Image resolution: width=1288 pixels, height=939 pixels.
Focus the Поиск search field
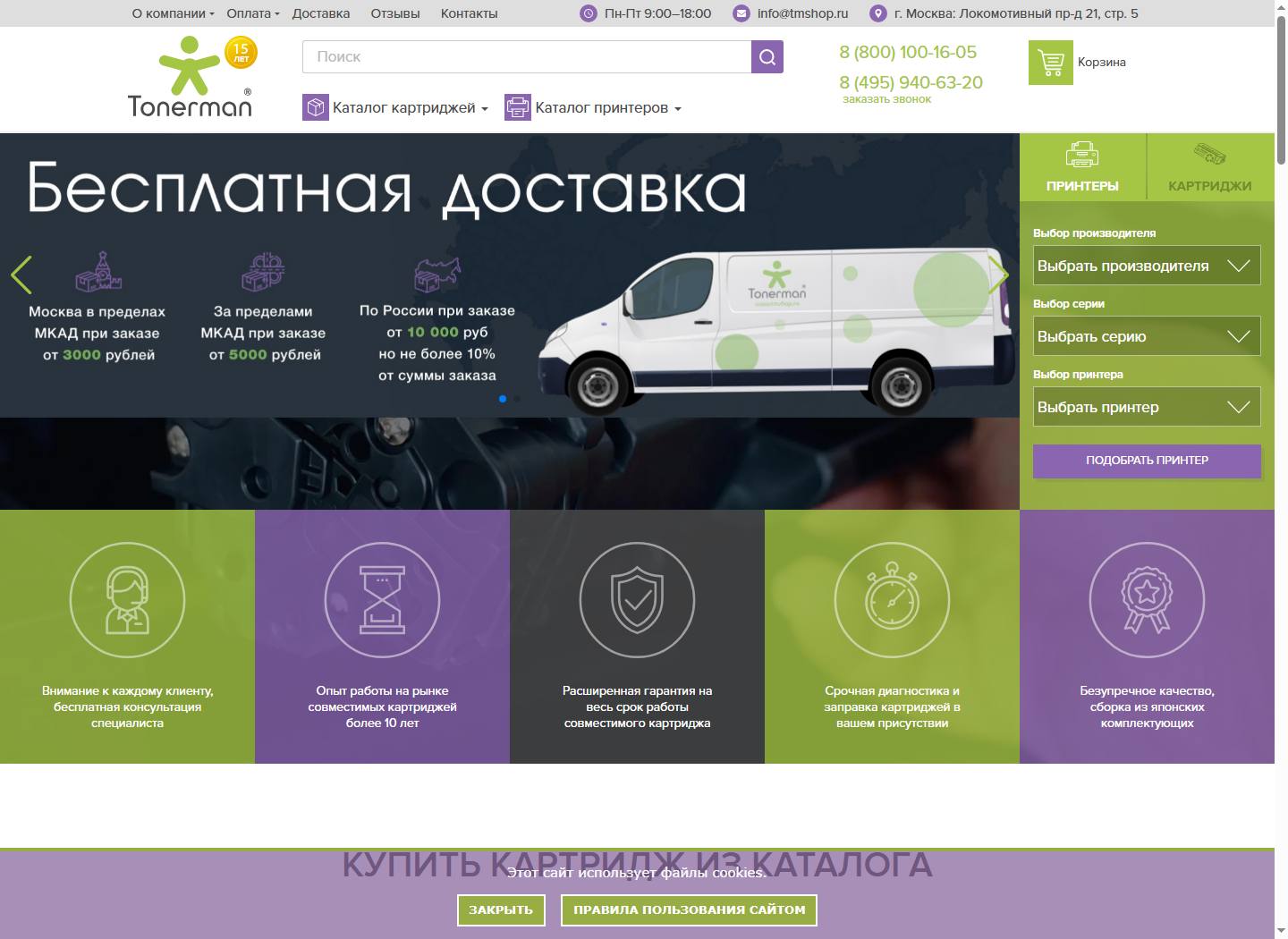click(x=527, y=57)
